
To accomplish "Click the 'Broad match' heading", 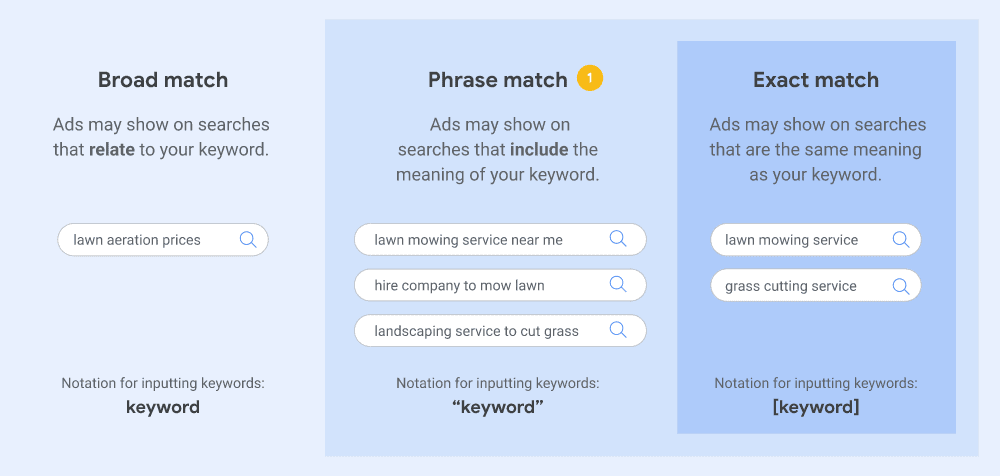I will (x=163, y=80).
